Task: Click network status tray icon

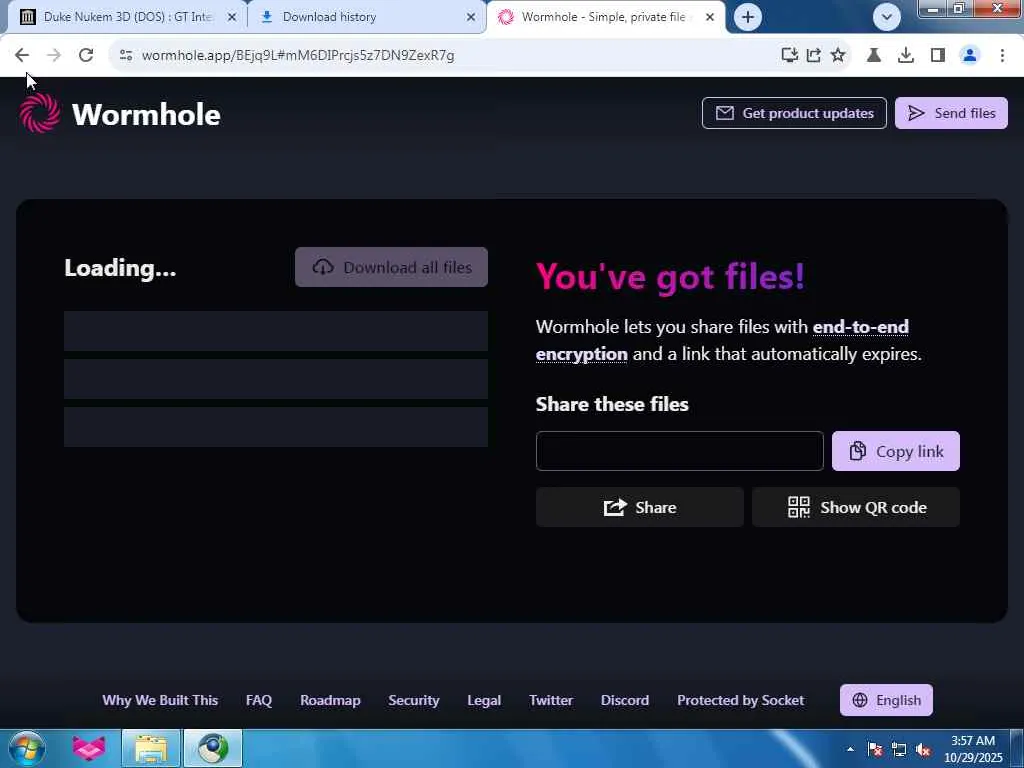Action: (x=899, y=749)
